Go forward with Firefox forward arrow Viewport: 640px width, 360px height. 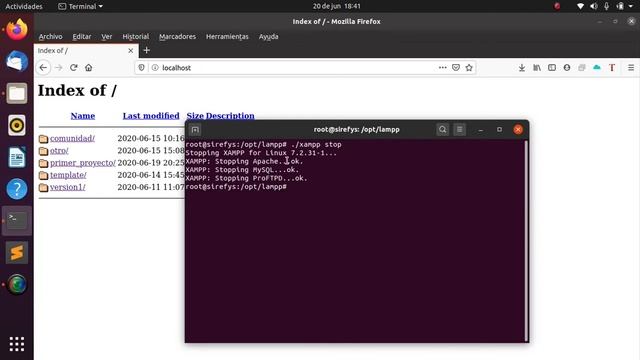click(58, 68)
